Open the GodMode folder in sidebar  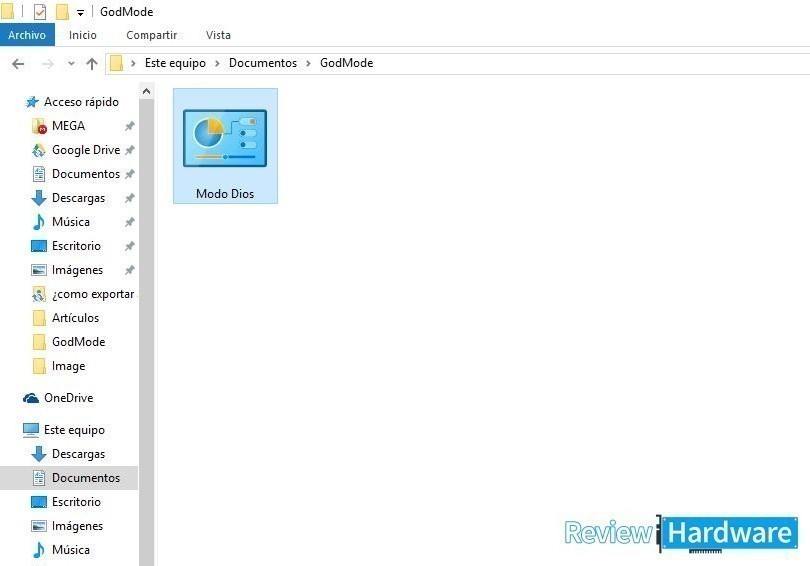(x=78, y=341)
